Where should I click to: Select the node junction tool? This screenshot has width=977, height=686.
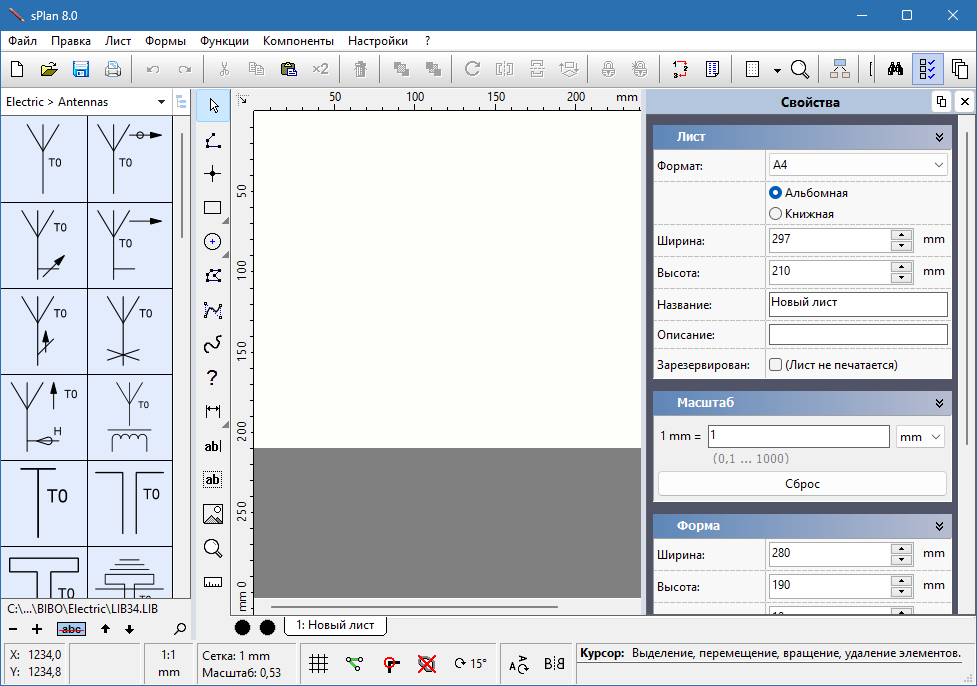[212, 174]
